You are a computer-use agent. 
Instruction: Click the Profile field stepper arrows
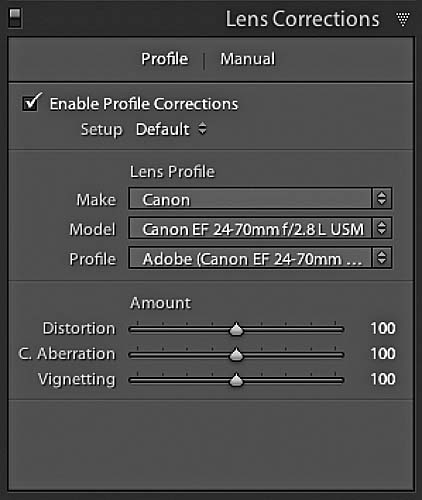click(382, 258)
